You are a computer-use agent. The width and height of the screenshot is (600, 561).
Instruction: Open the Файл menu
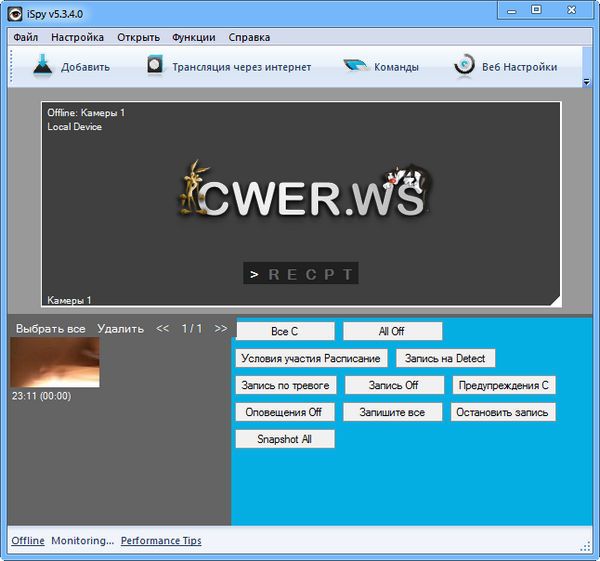pyautogui.click(x=26, y=38)
